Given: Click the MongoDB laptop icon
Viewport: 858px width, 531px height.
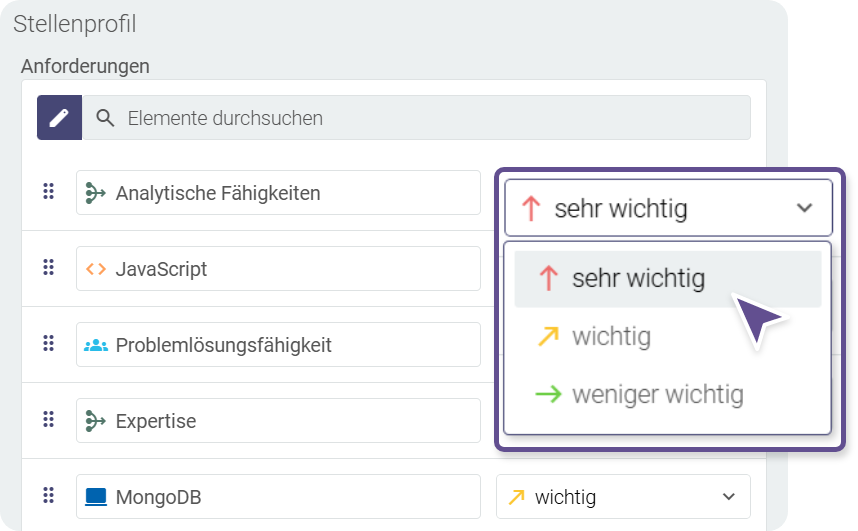Looking at the screenshot, I should 96,497.
